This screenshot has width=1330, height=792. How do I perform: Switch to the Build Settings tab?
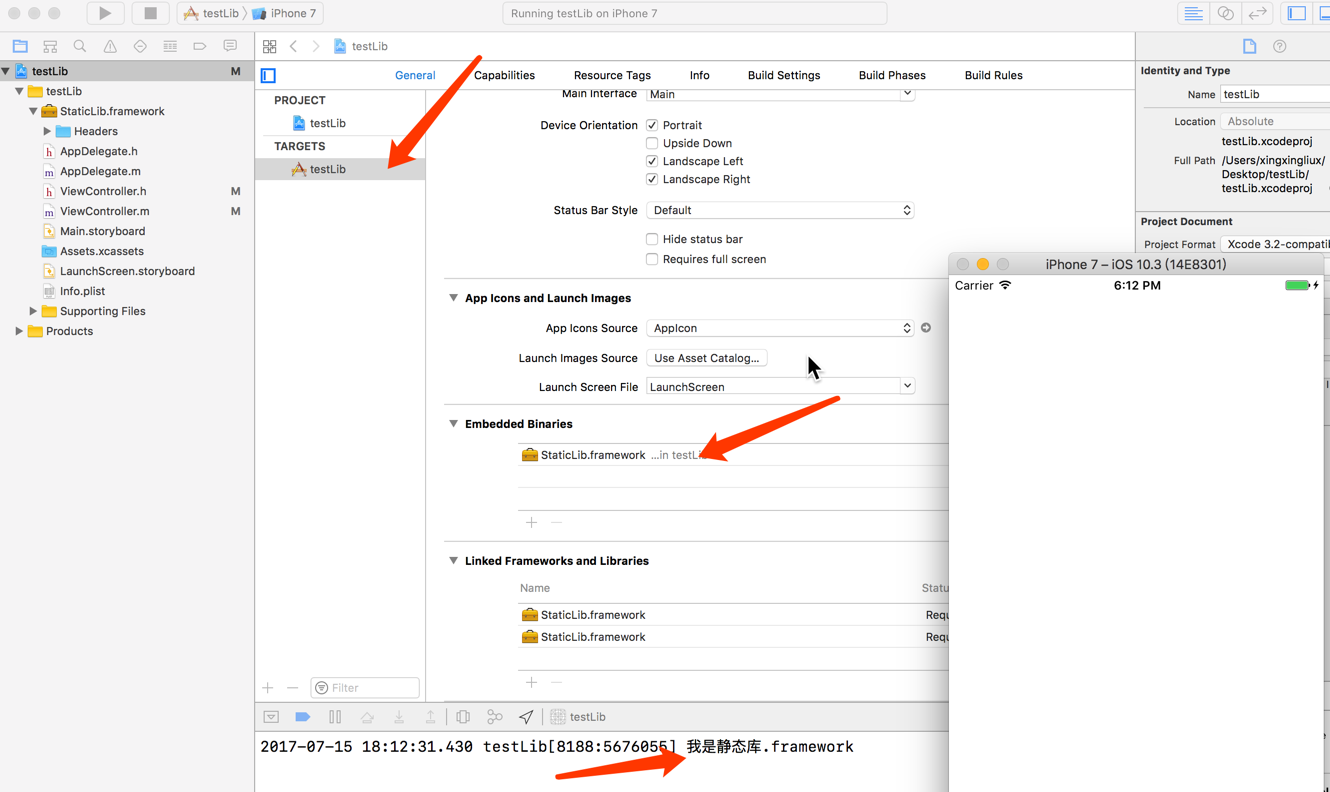pyautogui.click(x=784, y=75)
